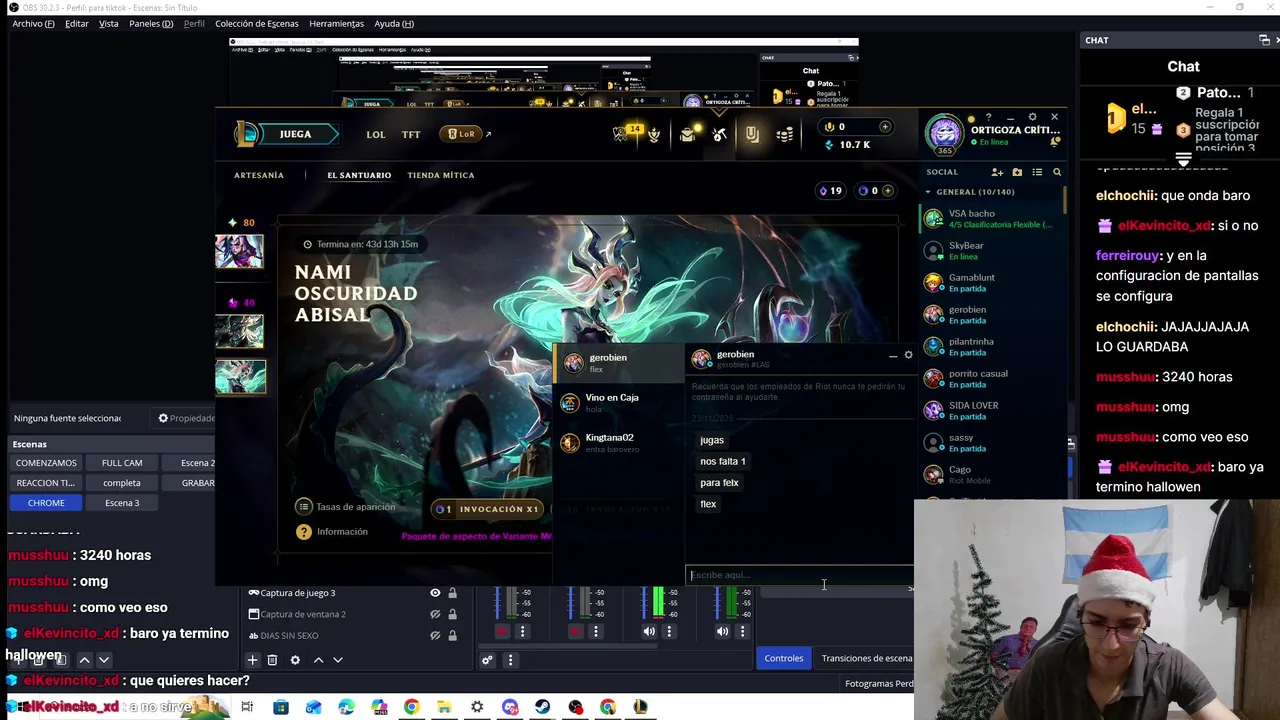Screen dimensions: 1280x720
Task: Open gerobien conversation in chat list
Action: pos(618,362)
